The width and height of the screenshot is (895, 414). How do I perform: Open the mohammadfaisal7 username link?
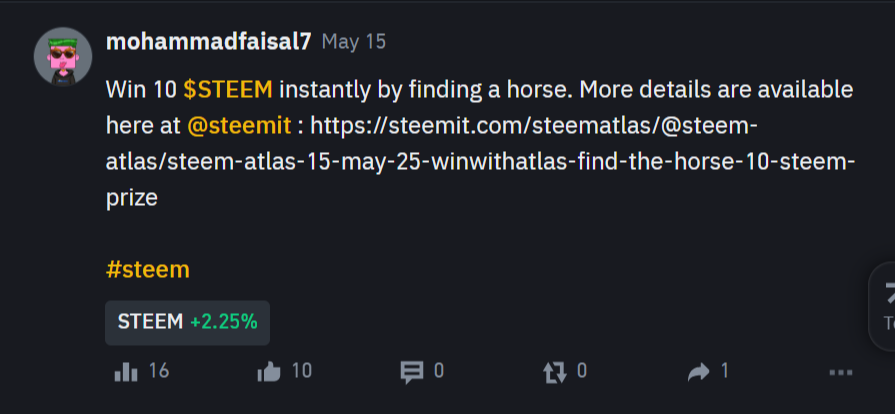click(x=209, y=42)
